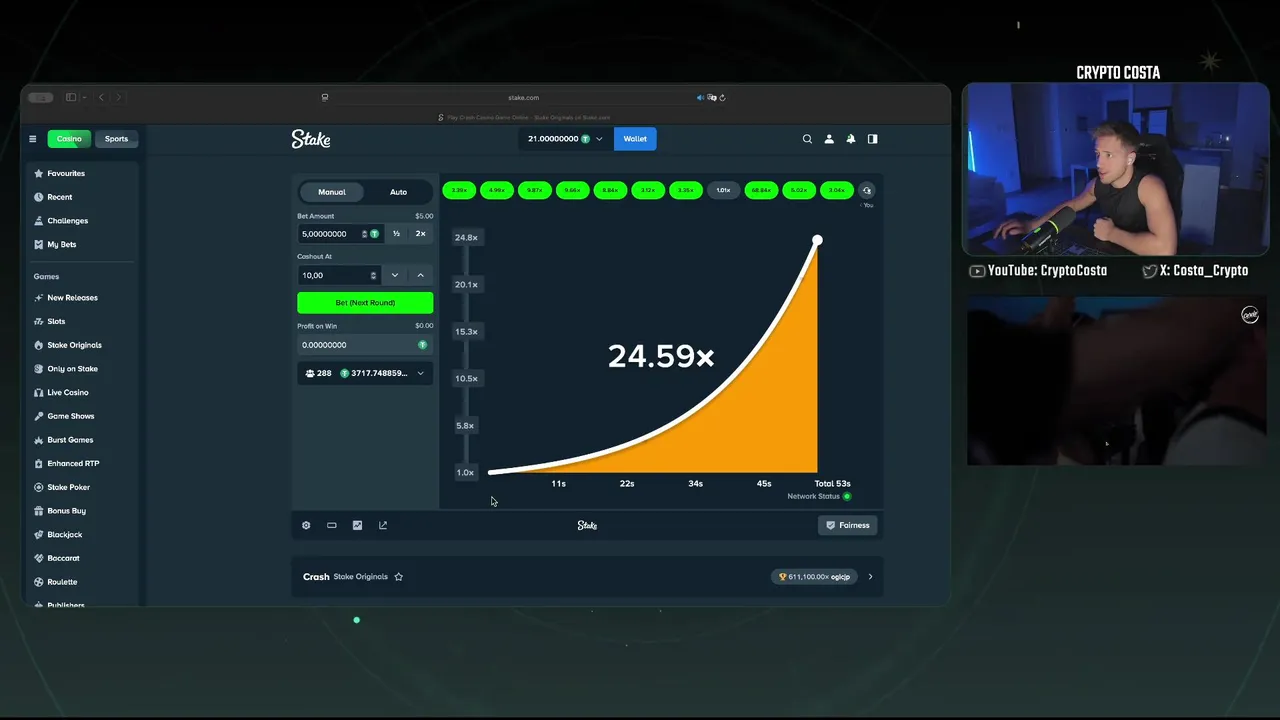Open the user profile icon
This screenshot has width=1280, height=720.
pyautogui.click(x=829, y=139)
